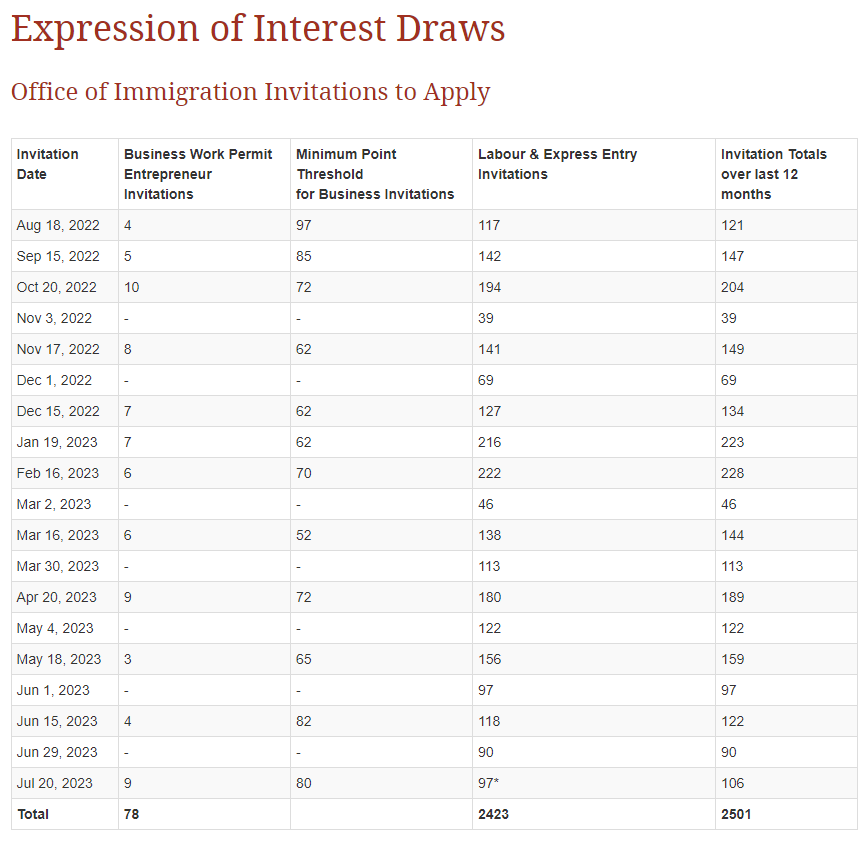Viewport: 866px width, 841px height.
Task: Click the Feb 16, 2023 date cell
Action: (x=58, y=473)
